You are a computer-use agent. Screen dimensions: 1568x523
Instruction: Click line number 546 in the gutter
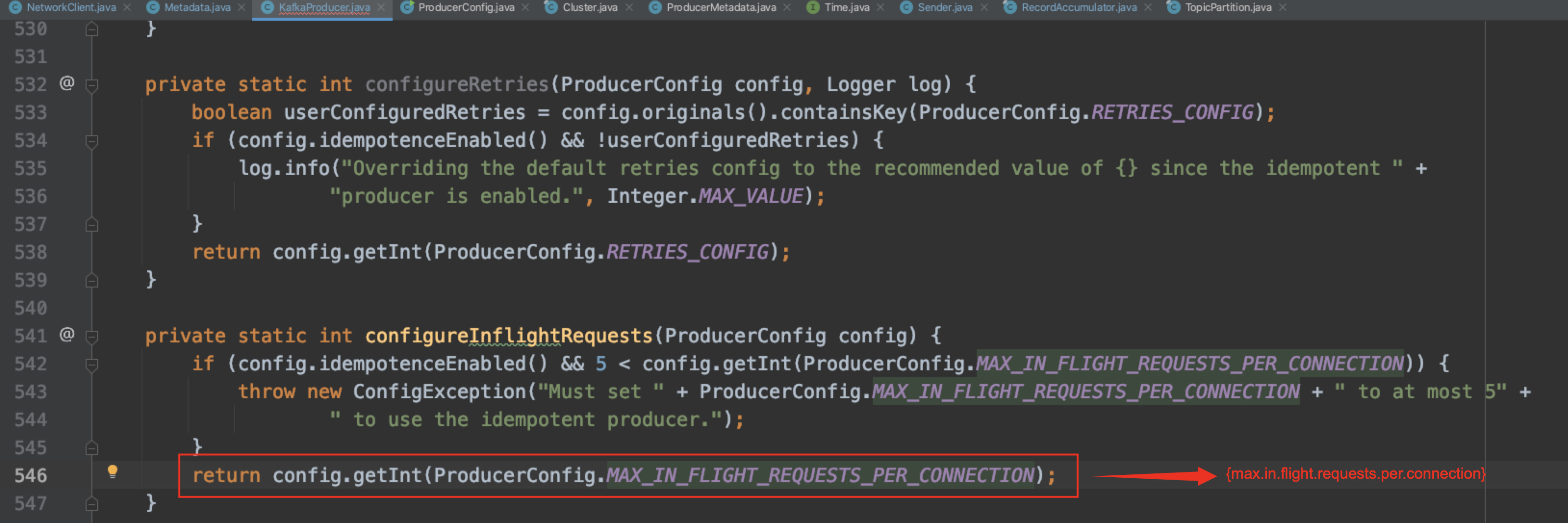(30, 475)
